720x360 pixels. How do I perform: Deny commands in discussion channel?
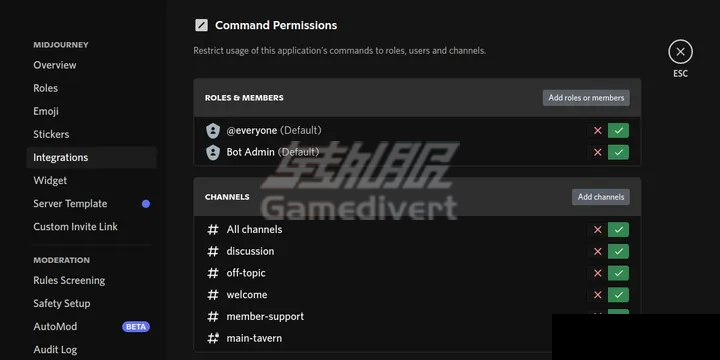[597, 251]
